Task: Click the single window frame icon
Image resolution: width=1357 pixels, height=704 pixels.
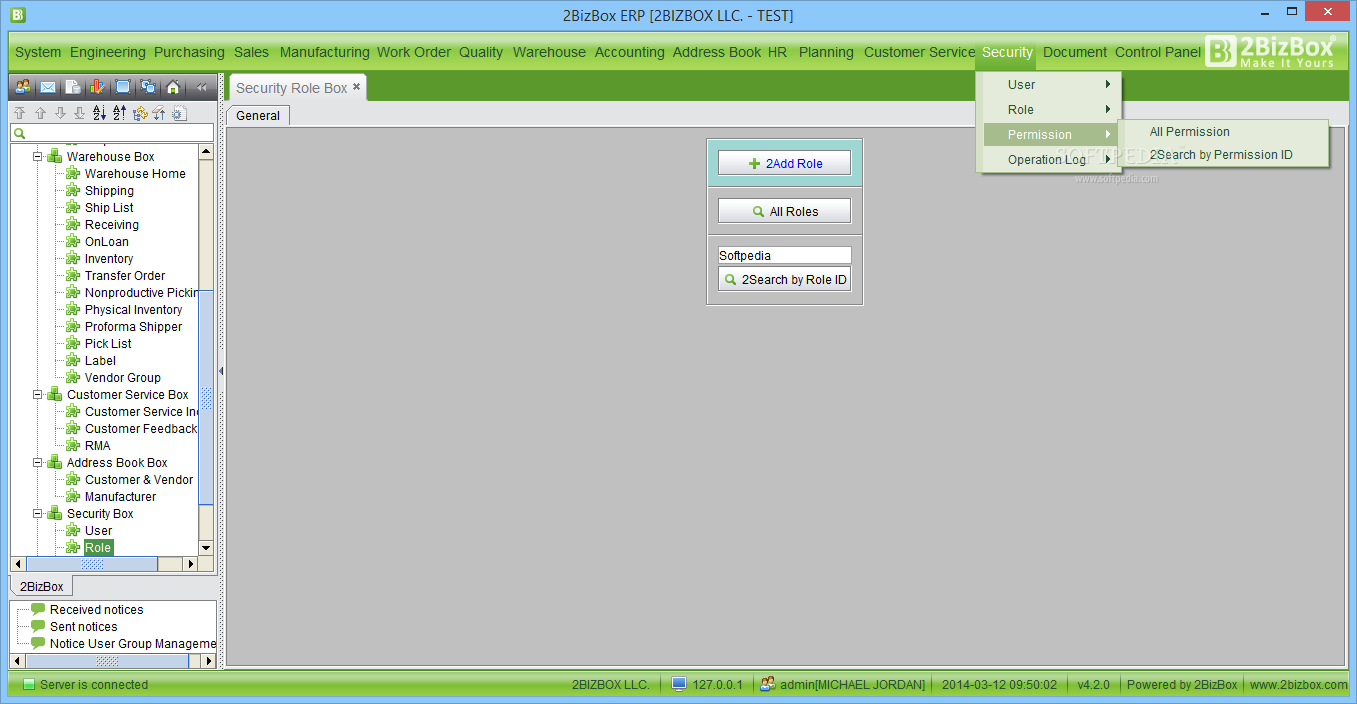Action: coord(123,87)
